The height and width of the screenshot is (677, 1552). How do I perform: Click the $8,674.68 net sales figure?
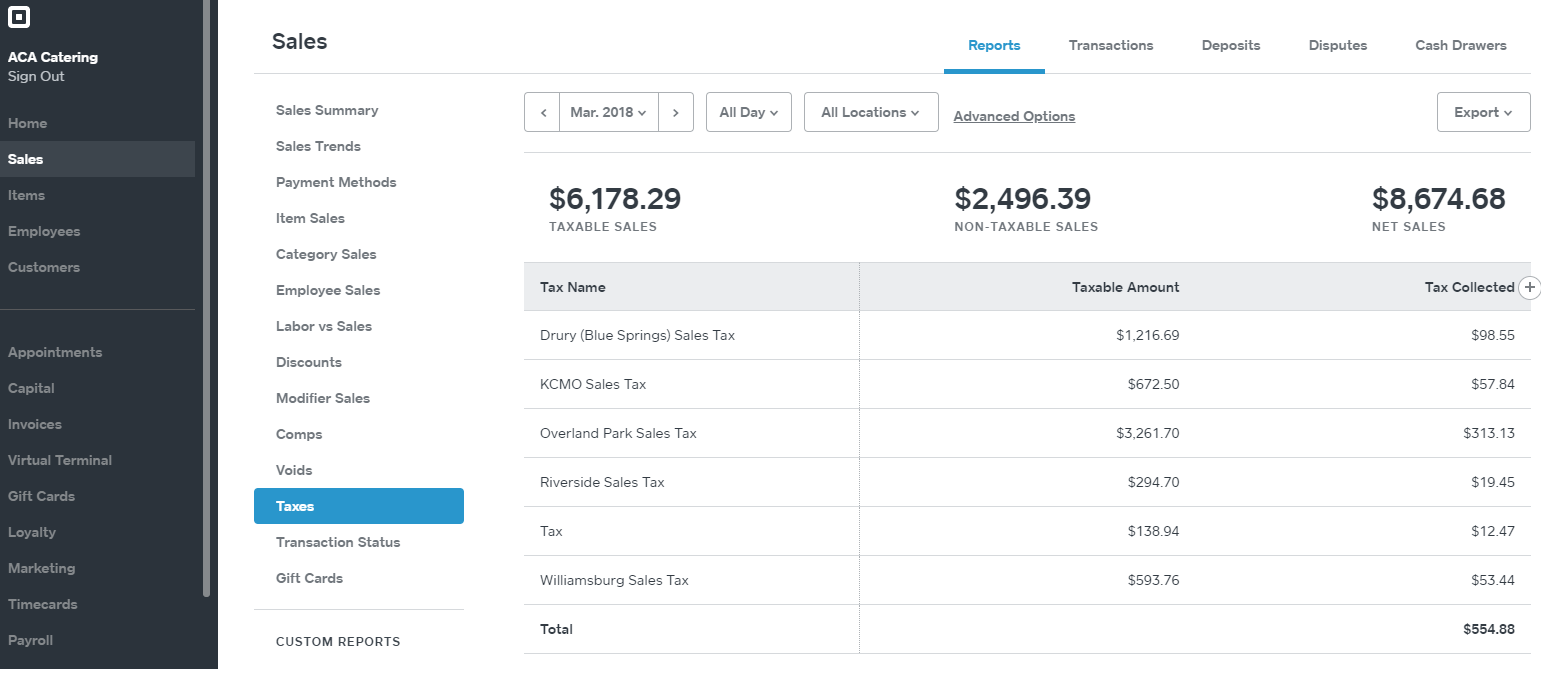1439,199
